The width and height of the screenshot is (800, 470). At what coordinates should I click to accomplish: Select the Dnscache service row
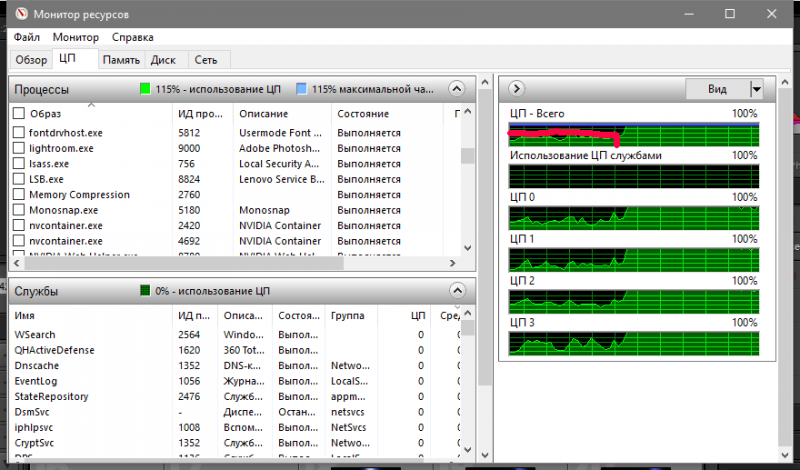[235, 365]
